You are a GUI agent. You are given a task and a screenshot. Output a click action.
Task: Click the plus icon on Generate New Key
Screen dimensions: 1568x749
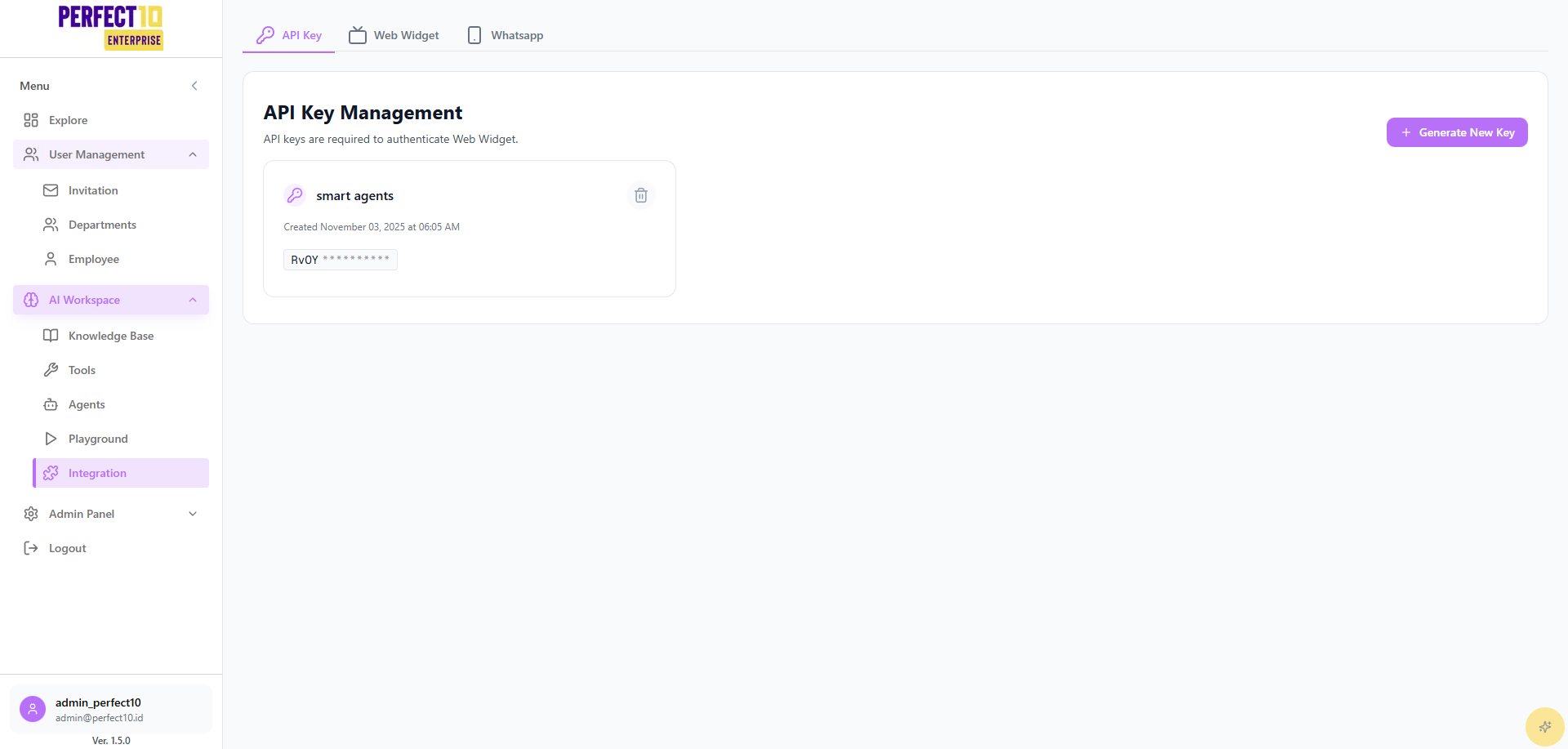[x=1406, y=132]
